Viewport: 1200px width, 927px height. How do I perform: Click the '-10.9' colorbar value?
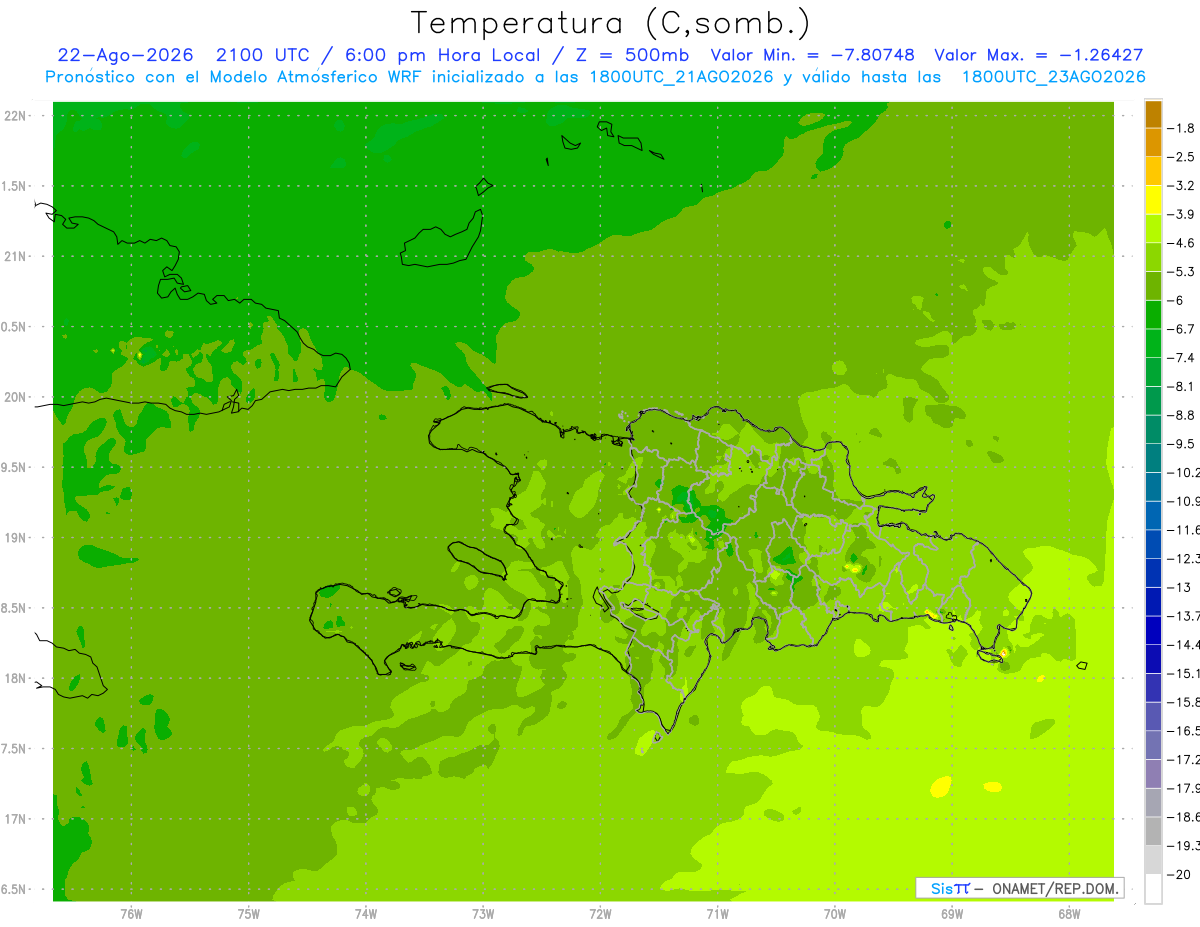pos(1184,501)
